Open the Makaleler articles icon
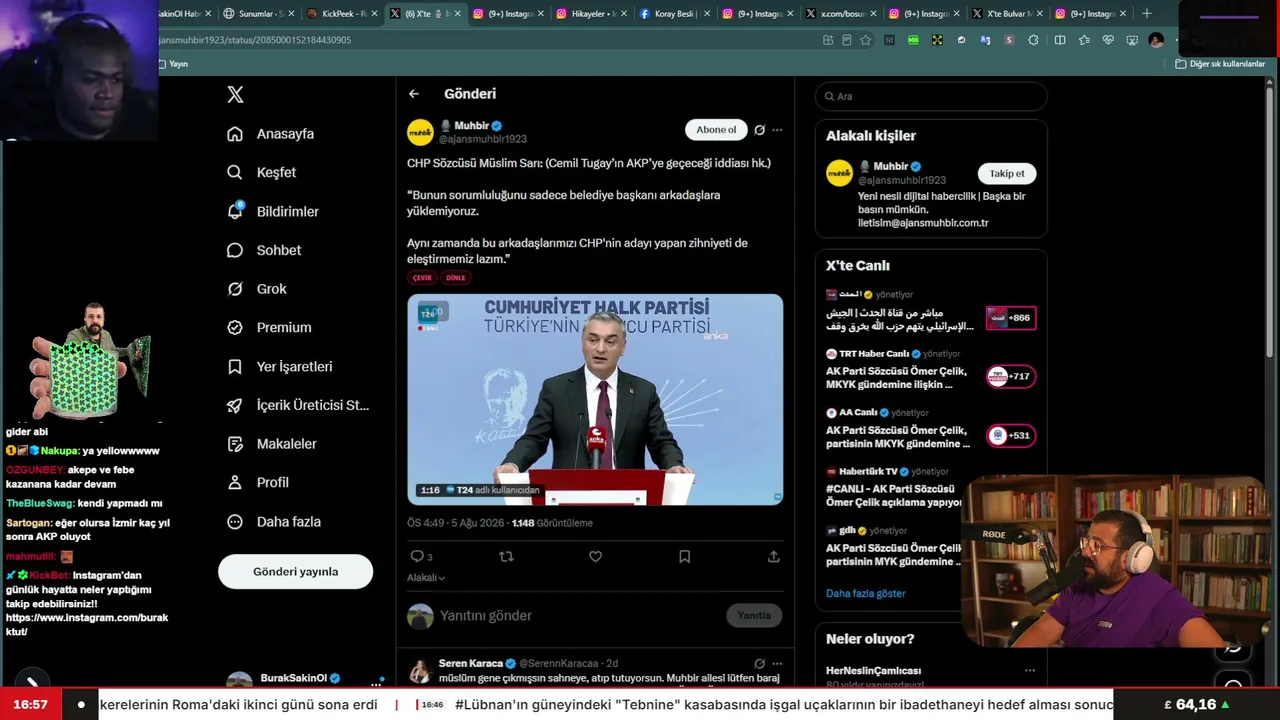 (x=235, y=444)
